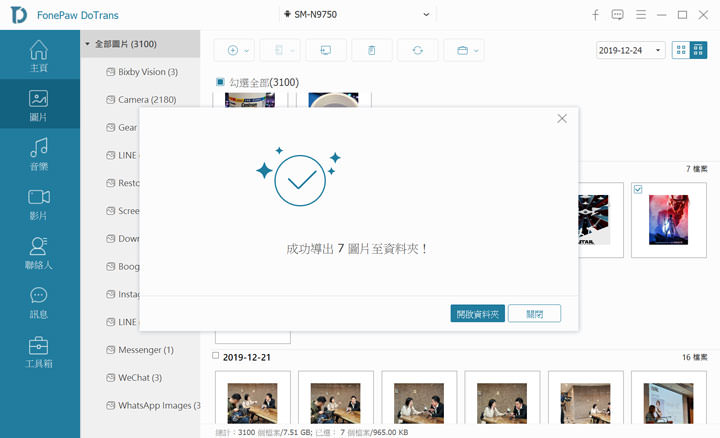Open the red movie poster thumbnail

coord(669,220)
